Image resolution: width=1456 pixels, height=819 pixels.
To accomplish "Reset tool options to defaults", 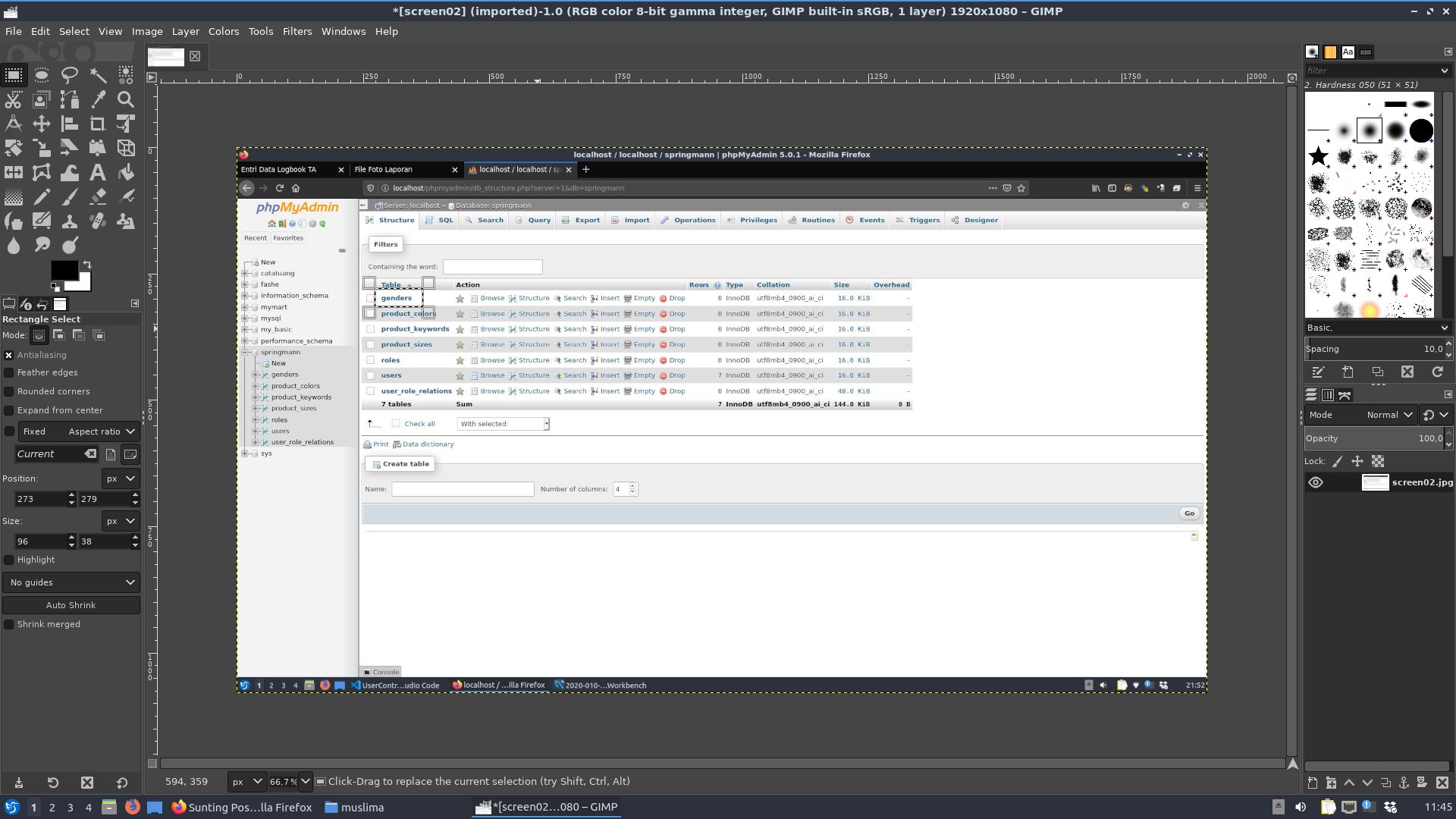I will [x=121, y=783].
